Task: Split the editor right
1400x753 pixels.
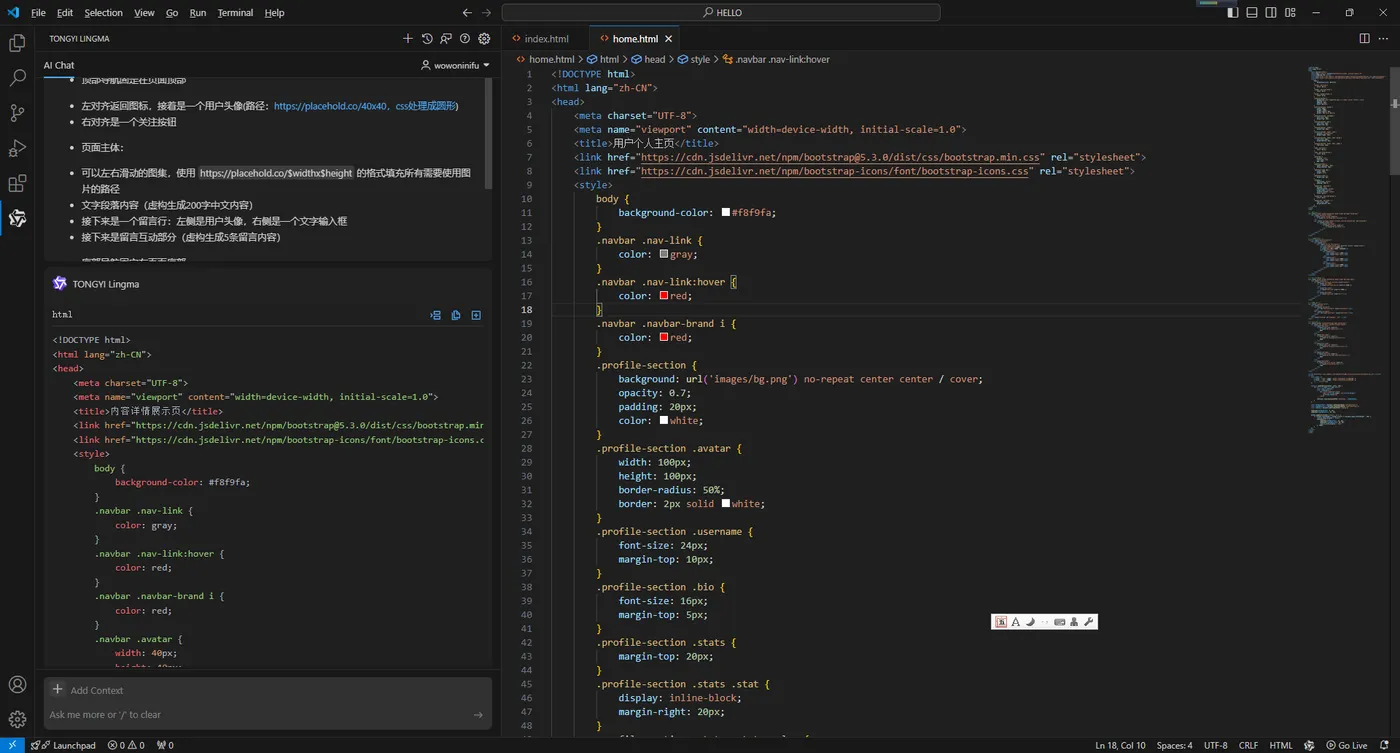Action: (1364, 39)
